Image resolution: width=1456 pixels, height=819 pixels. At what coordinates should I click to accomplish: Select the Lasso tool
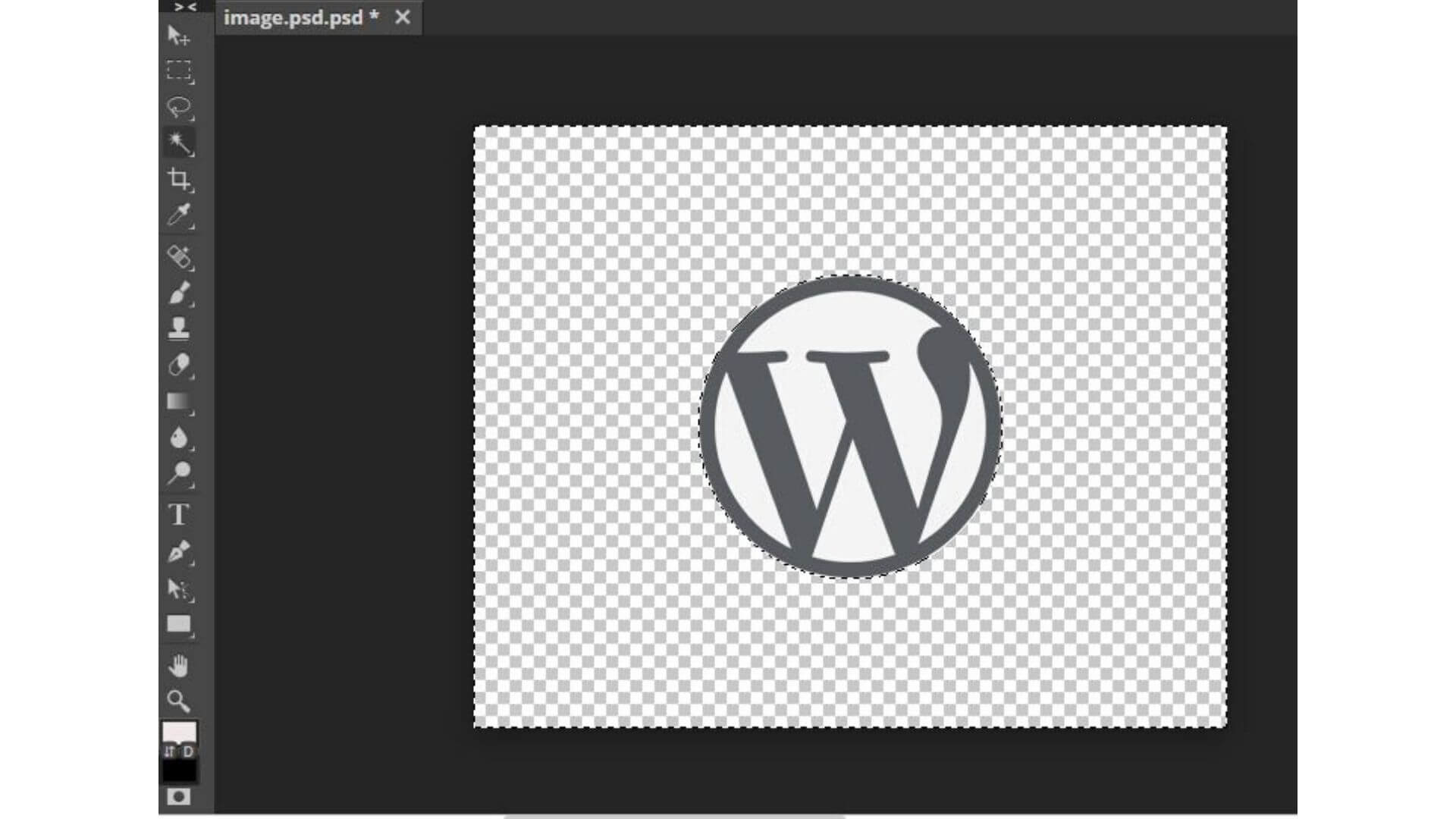(179, 107)
